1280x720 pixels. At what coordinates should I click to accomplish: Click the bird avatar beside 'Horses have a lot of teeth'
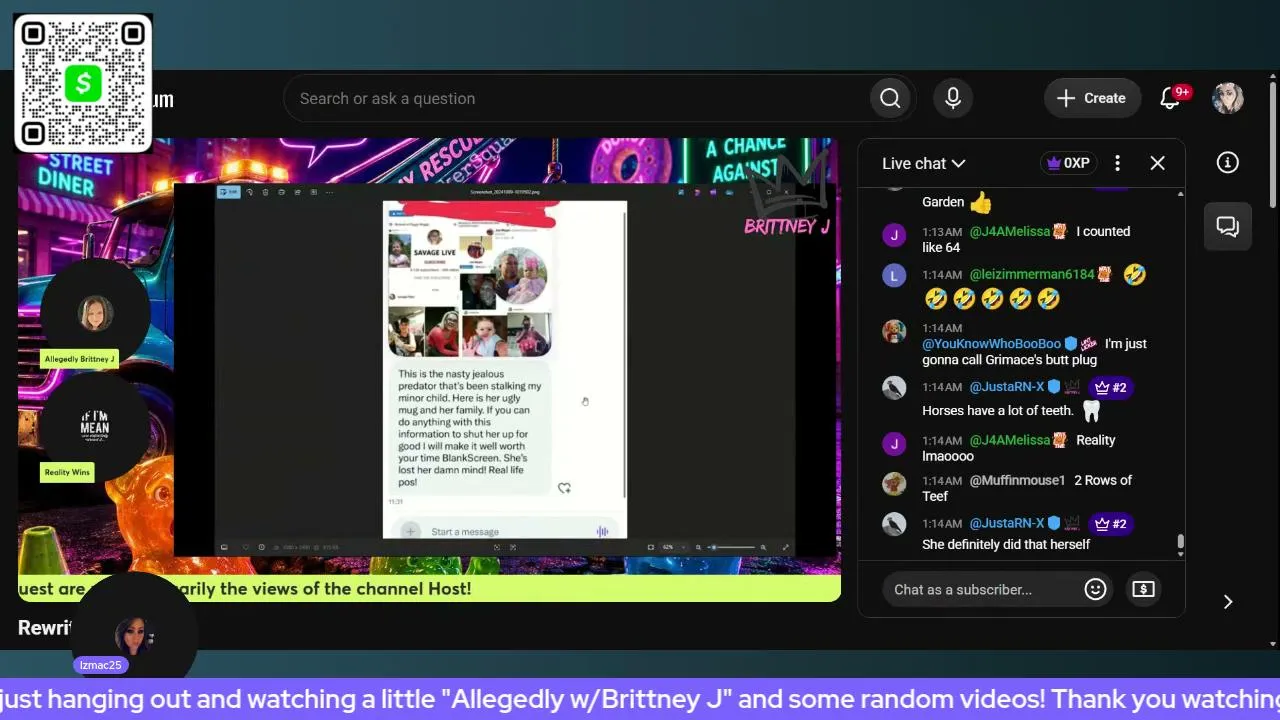(x=894, y=388)
